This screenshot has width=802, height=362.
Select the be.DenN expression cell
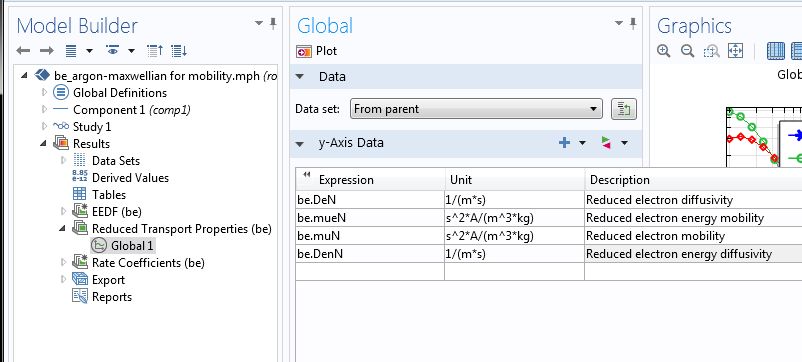point(370,254)
